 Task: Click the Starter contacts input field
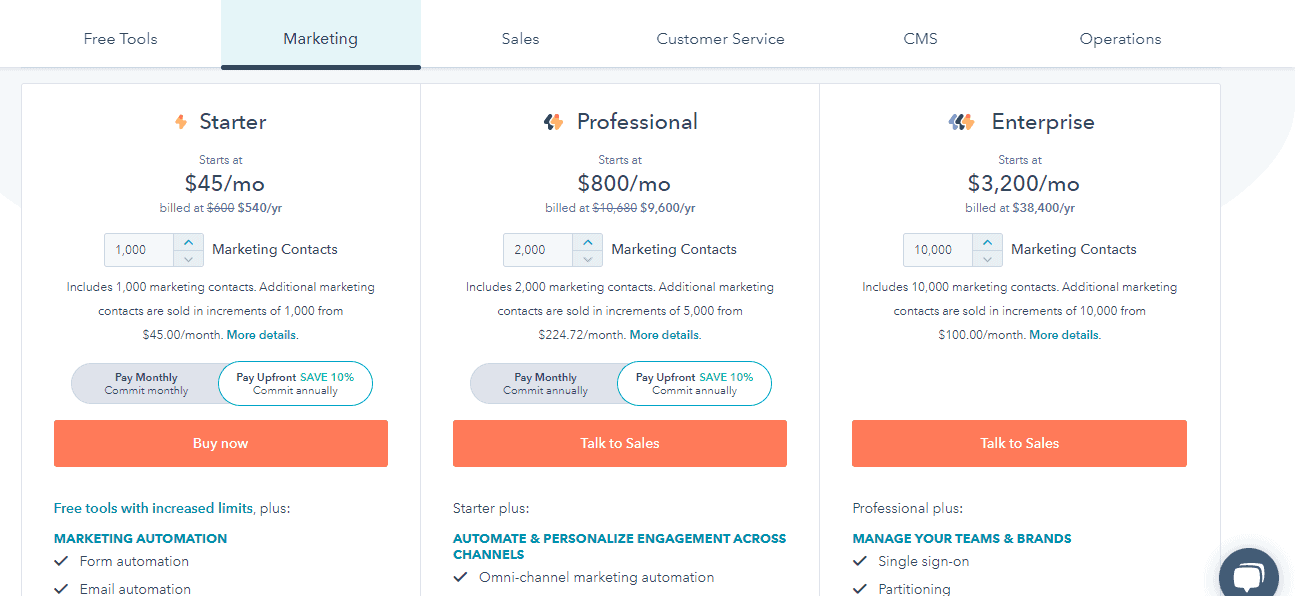tap(138, 250)
